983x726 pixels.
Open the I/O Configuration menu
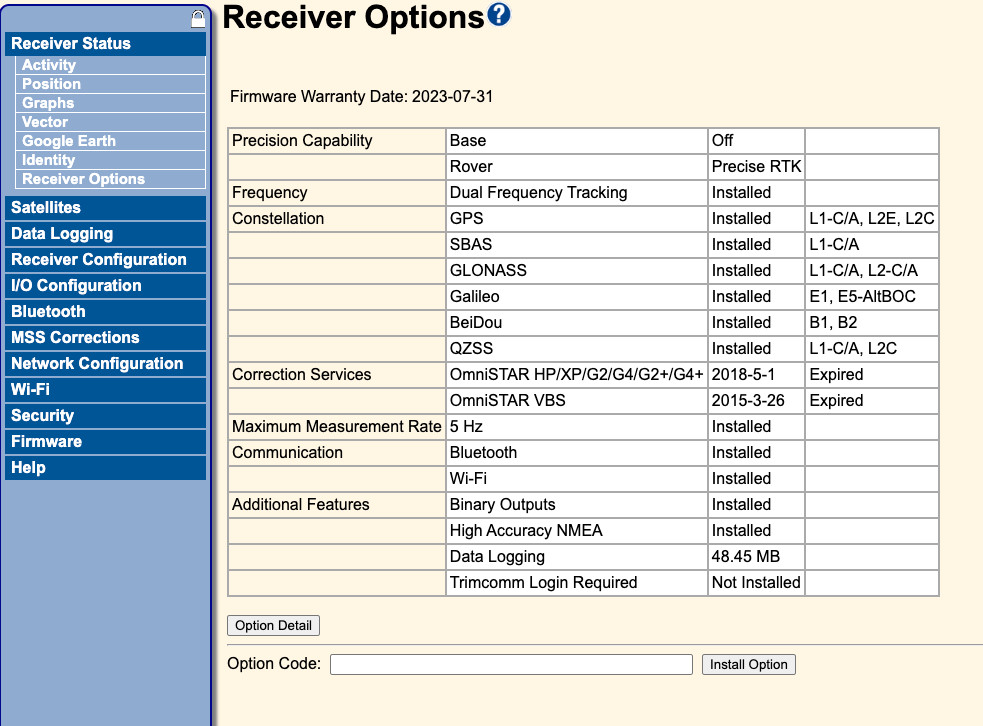(x=105, y=286)
